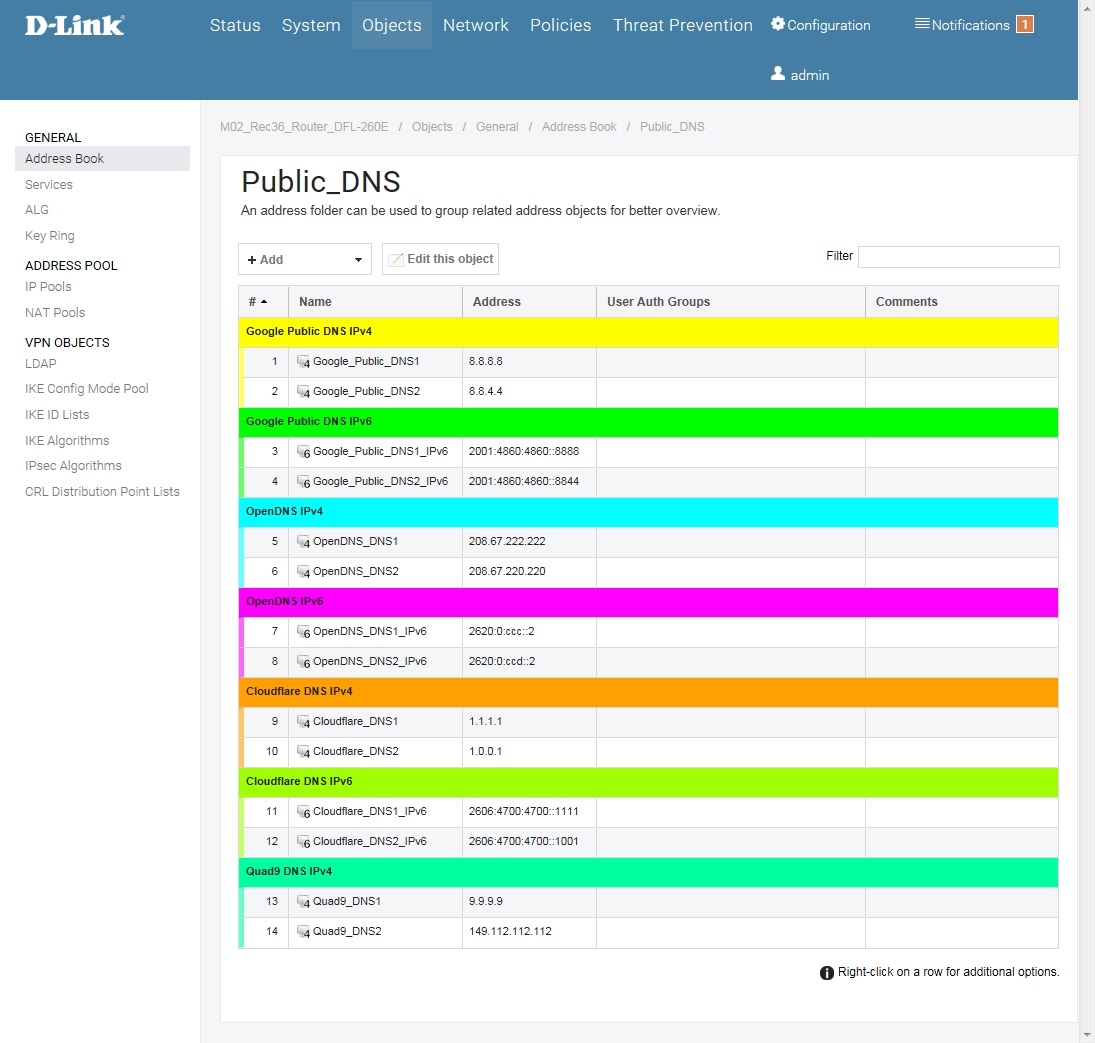Click the IPv4 icon beside Quad9_DNS1
The height and width of the screenshot is (1043, 1095).
click(304, 902)
